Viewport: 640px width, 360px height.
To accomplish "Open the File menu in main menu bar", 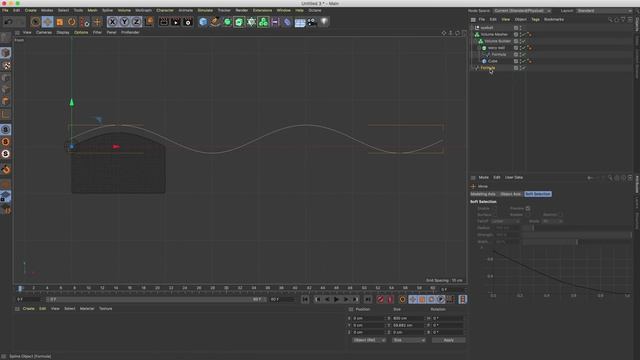I will pyautogui.click(x=5, y=10).
